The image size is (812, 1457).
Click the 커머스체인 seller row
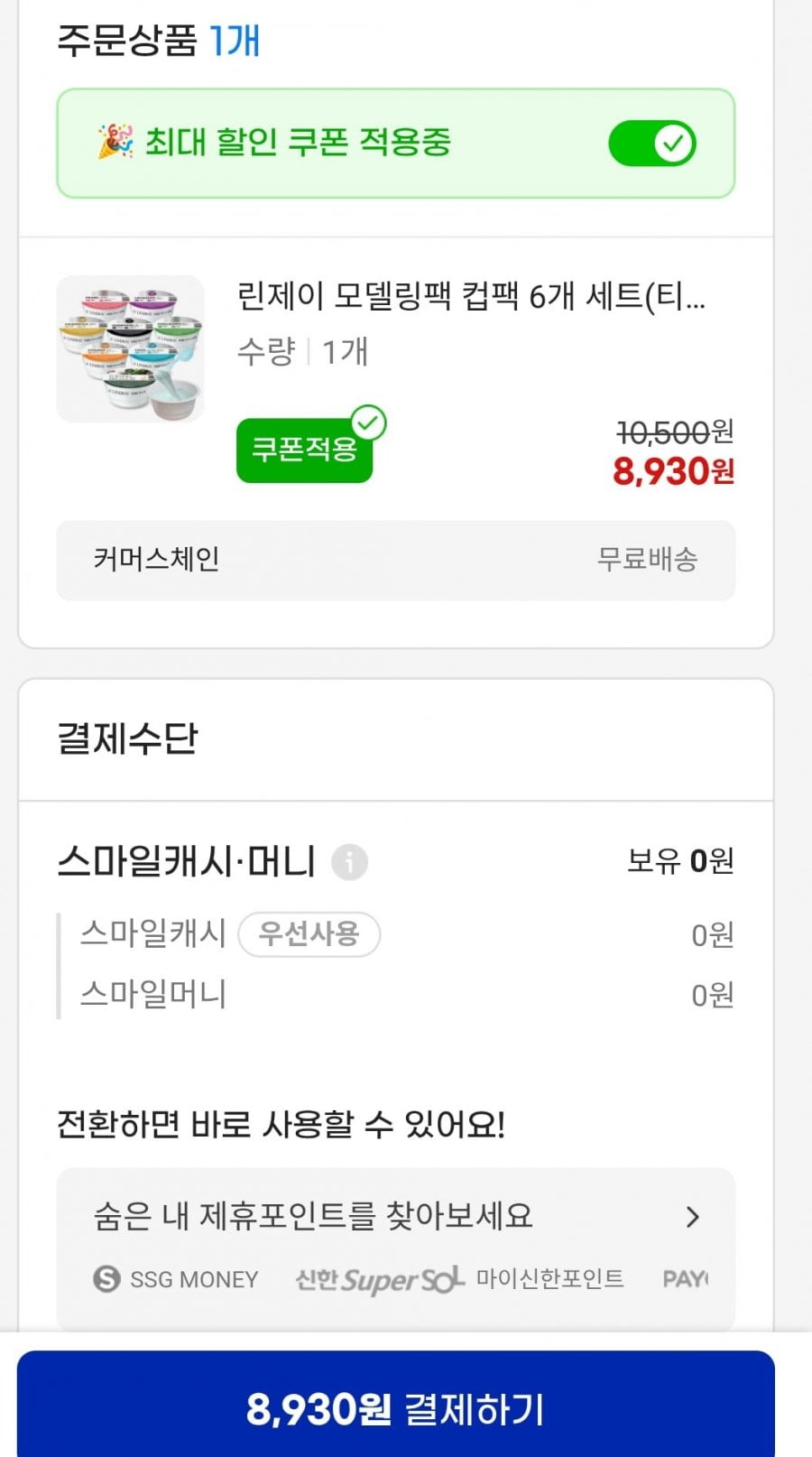(395, 560)
